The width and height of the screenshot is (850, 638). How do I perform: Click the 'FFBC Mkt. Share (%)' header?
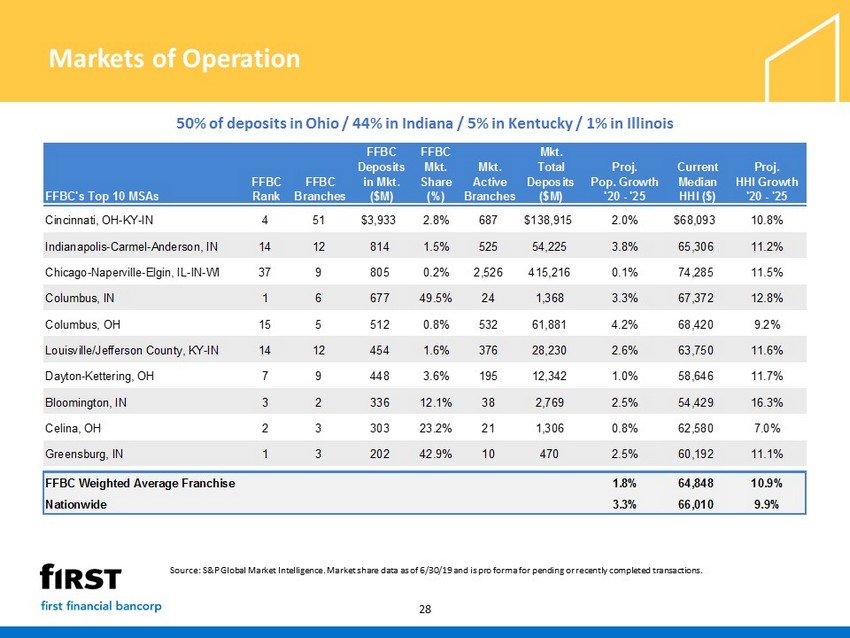tap(436, 174)
